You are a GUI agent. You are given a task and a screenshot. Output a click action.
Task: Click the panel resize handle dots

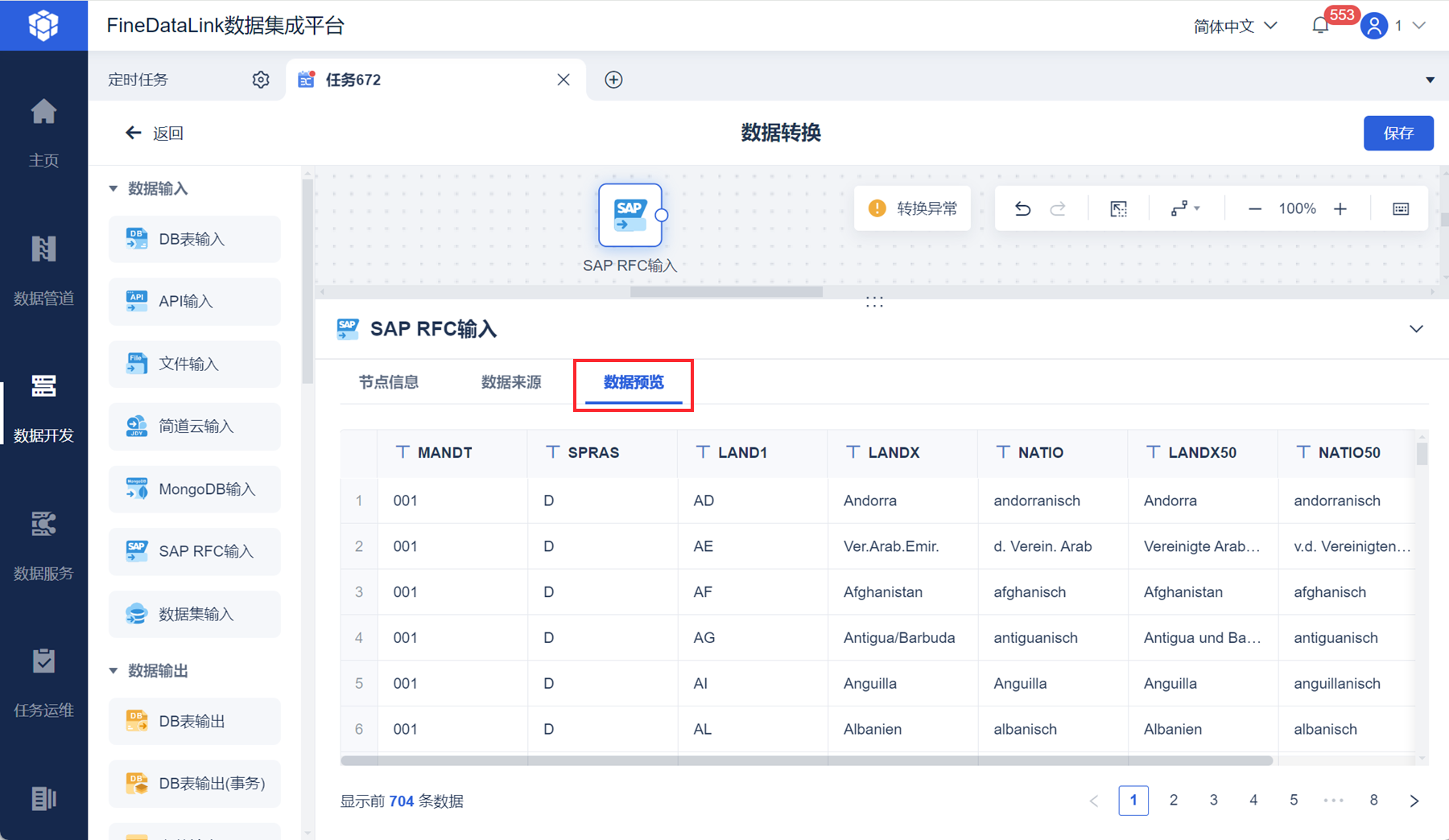coord(874,303)
